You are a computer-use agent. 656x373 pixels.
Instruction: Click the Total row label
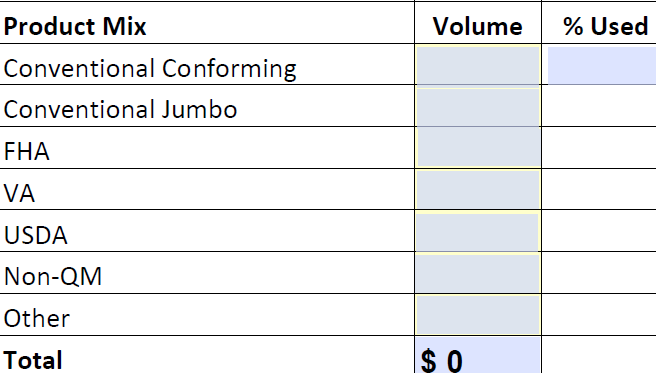point(33,360)
